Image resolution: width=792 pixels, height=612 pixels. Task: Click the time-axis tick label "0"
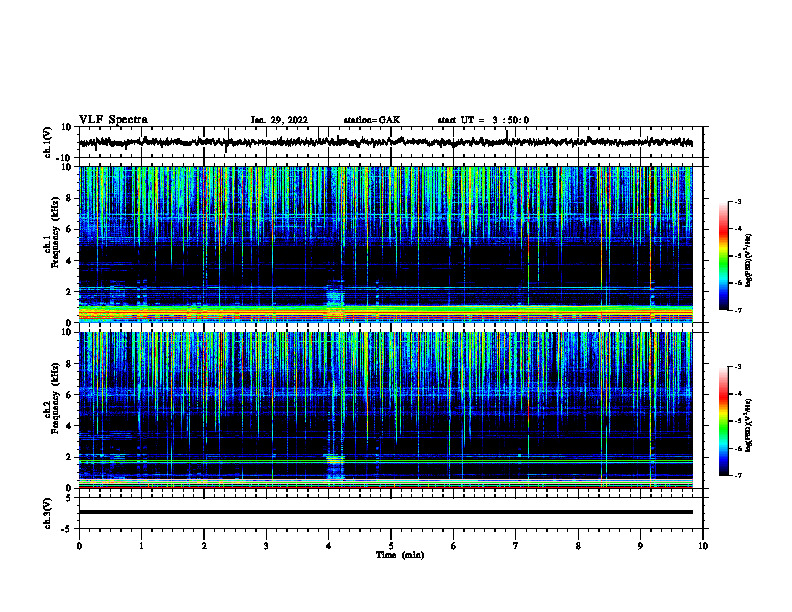(79, 546)
